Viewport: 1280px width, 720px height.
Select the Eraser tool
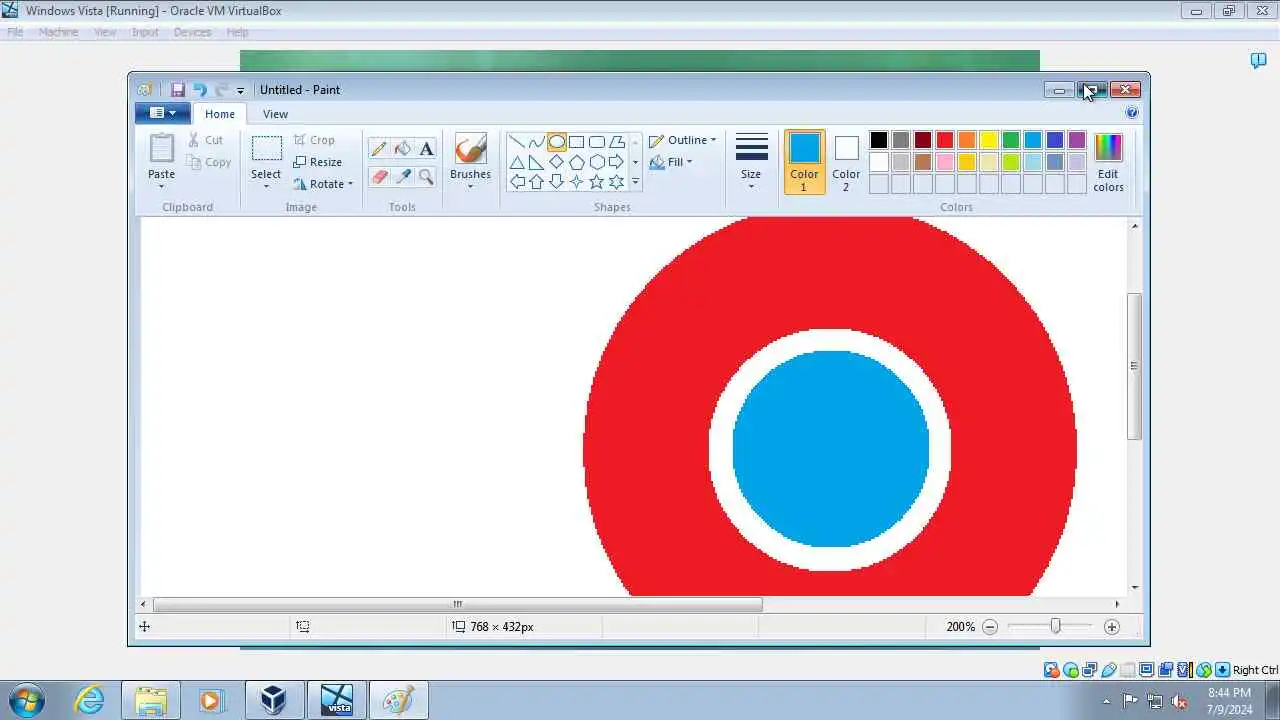tap(379, 177)
